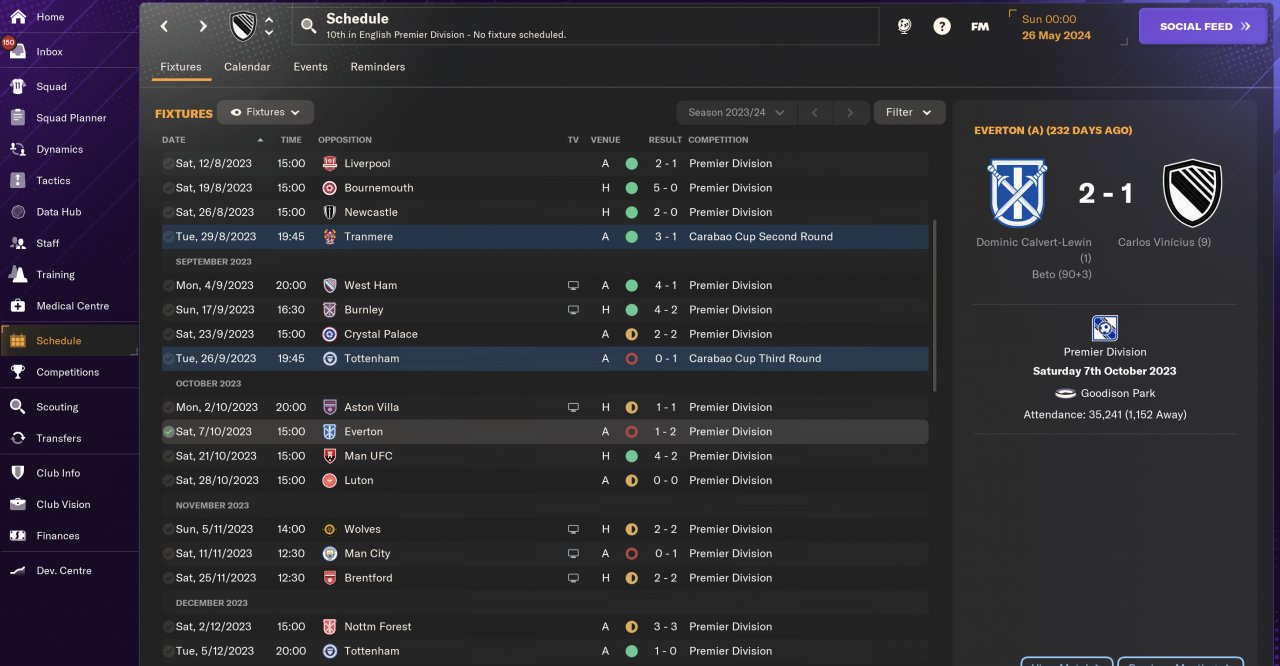Open the Scouting magnifier icon
Image resolution: width=1280 pixels, height=666 pixels.
click(17, 407)
